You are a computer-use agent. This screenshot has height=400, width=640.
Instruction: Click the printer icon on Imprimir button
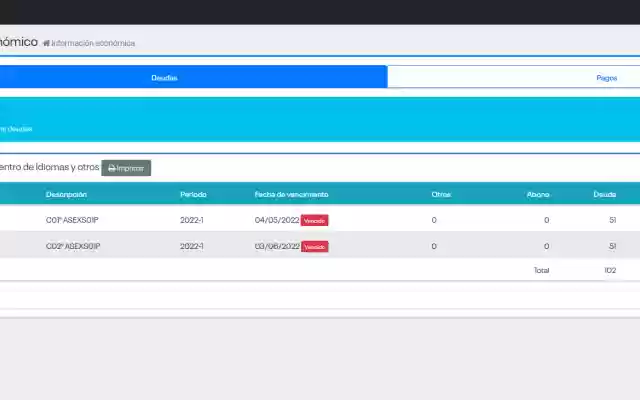click(111, 168)
